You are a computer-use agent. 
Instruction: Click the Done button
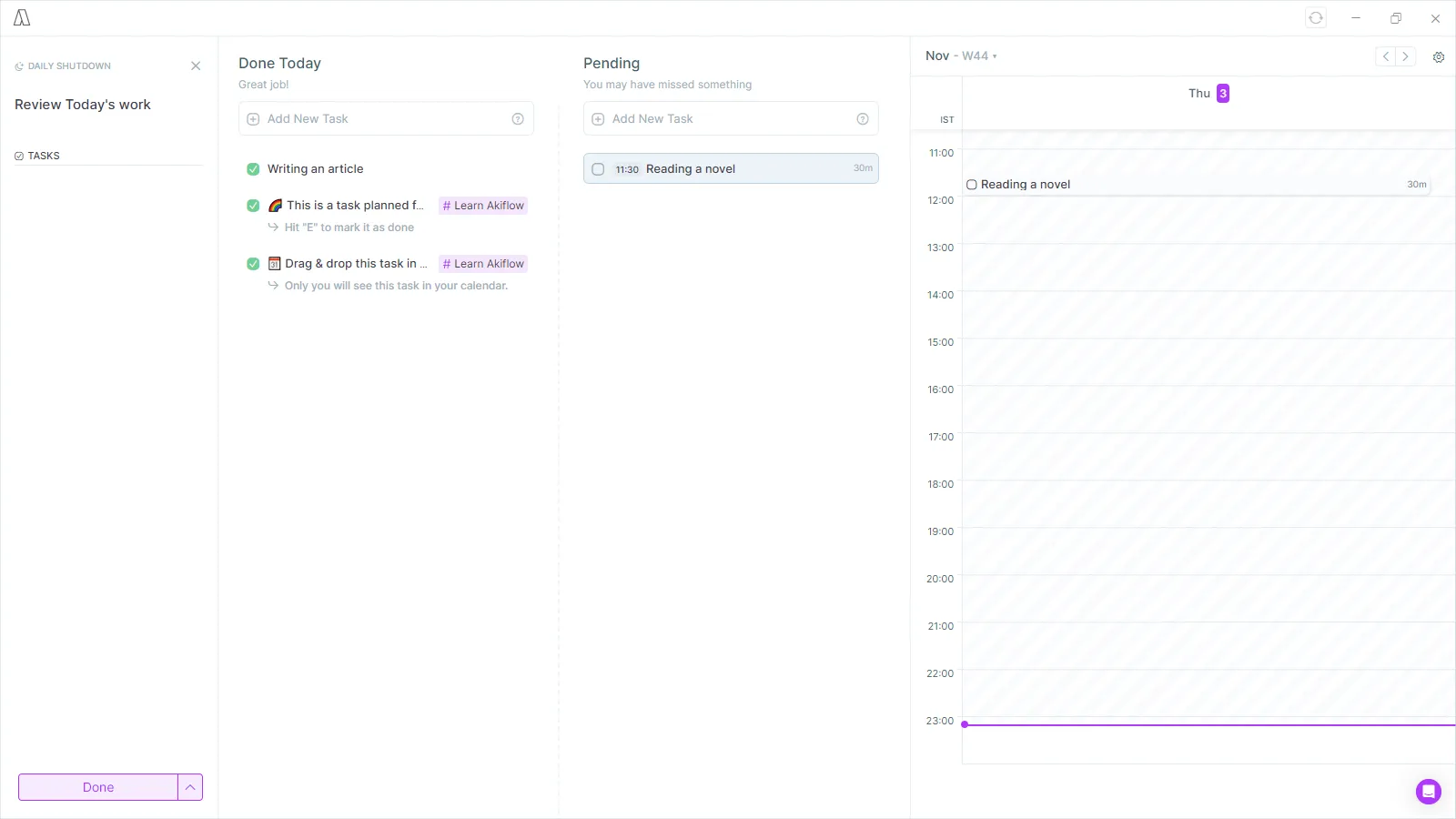tap(98, 787)
